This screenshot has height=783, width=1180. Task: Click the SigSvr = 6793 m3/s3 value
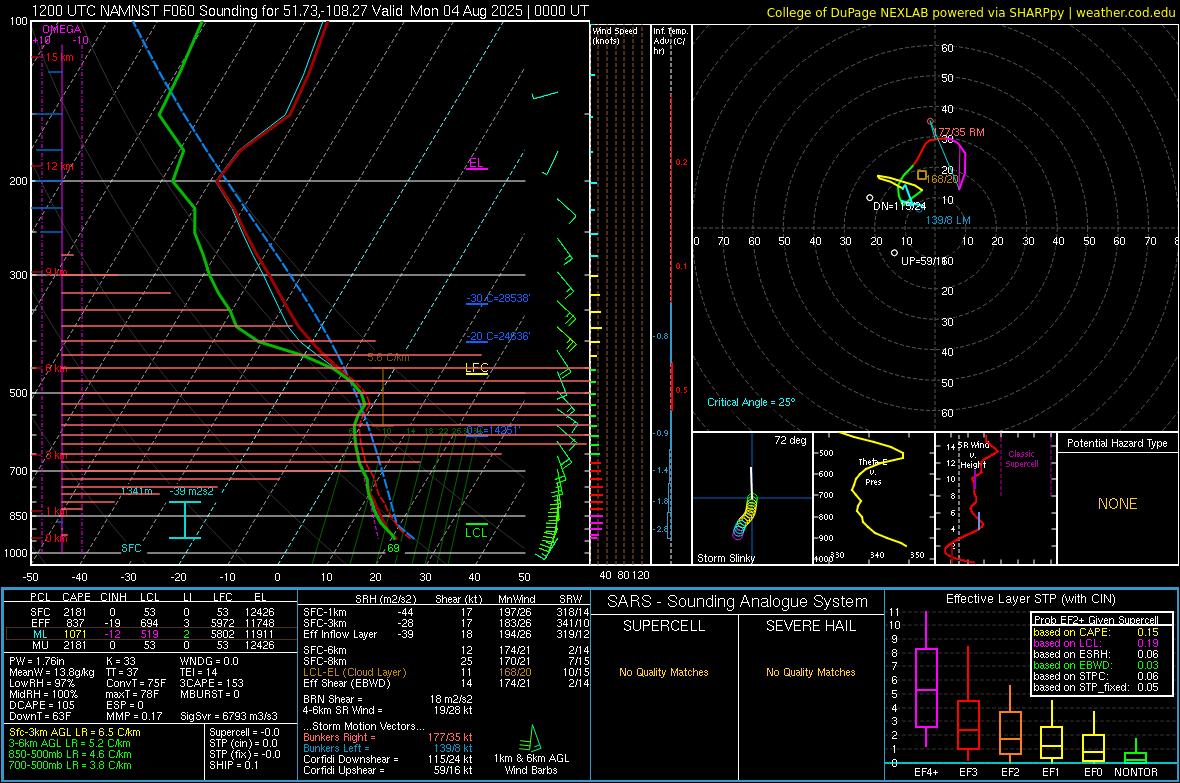coord(228,716)
